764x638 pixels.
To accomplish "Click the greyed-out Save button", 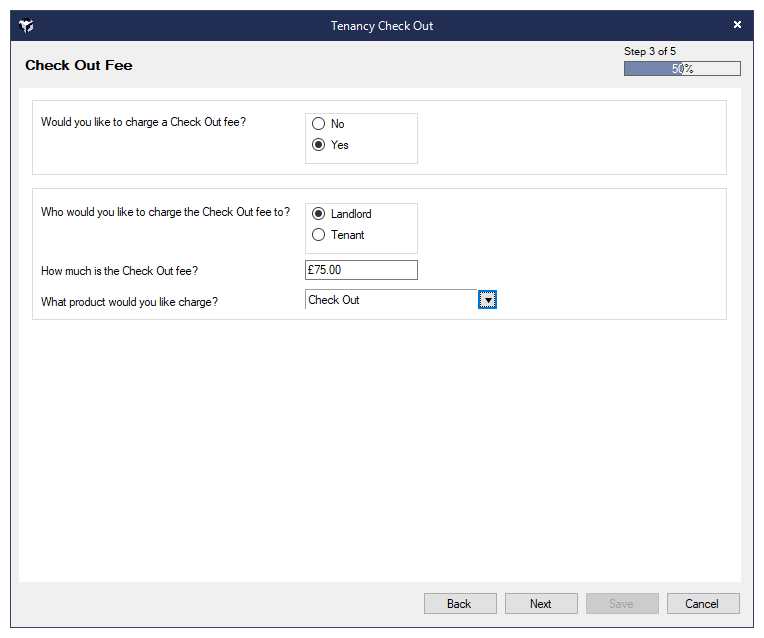I will pyautogui.click(x=621, y=604).
